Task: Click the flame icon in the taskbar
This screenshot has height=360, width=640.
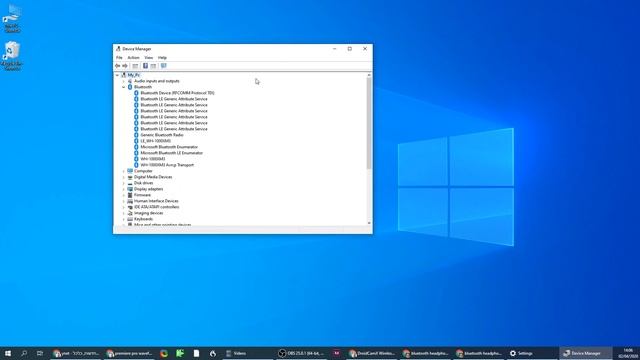Action: click(x=213, y=353)
